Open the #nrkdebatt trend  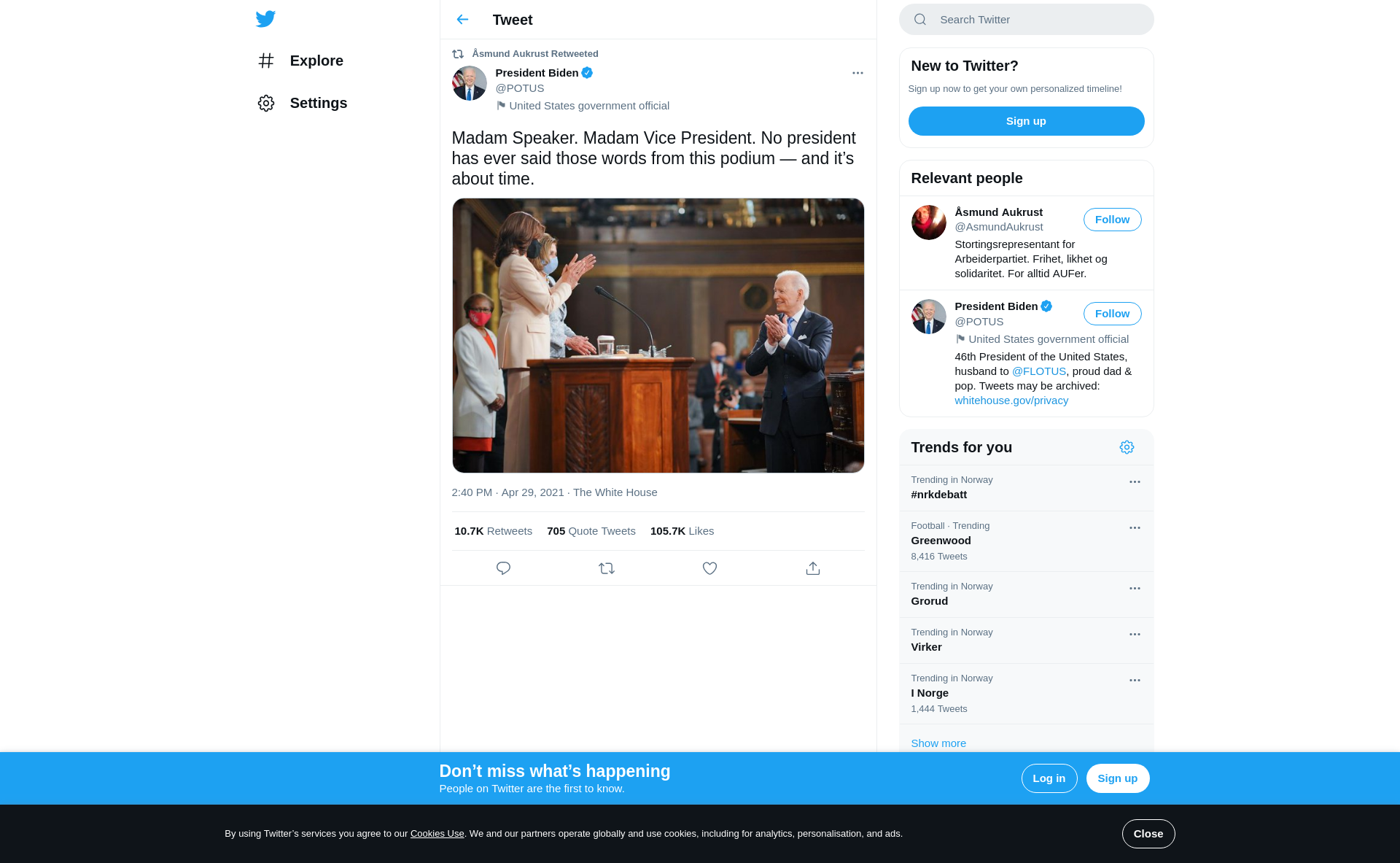tap(1026, 488)
